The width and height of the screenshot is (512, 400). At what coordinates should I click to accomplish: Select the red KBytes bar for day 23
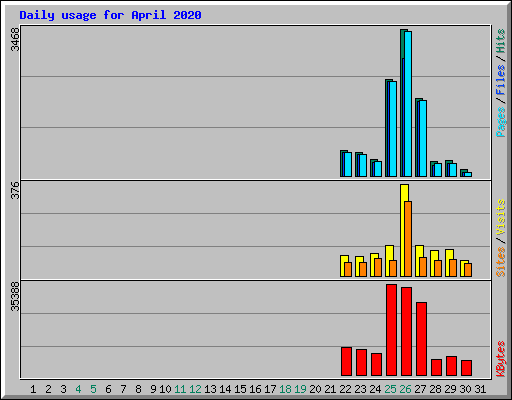click(362, 362)
